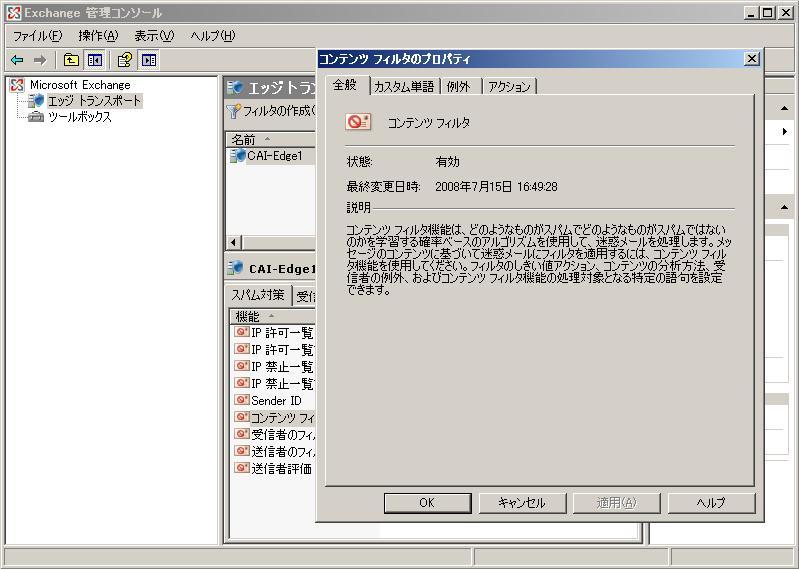This screenshot has height=569, width=799.
Task: Click the second IP 禁止一覧 feature icon
Action: pos(242,383)
